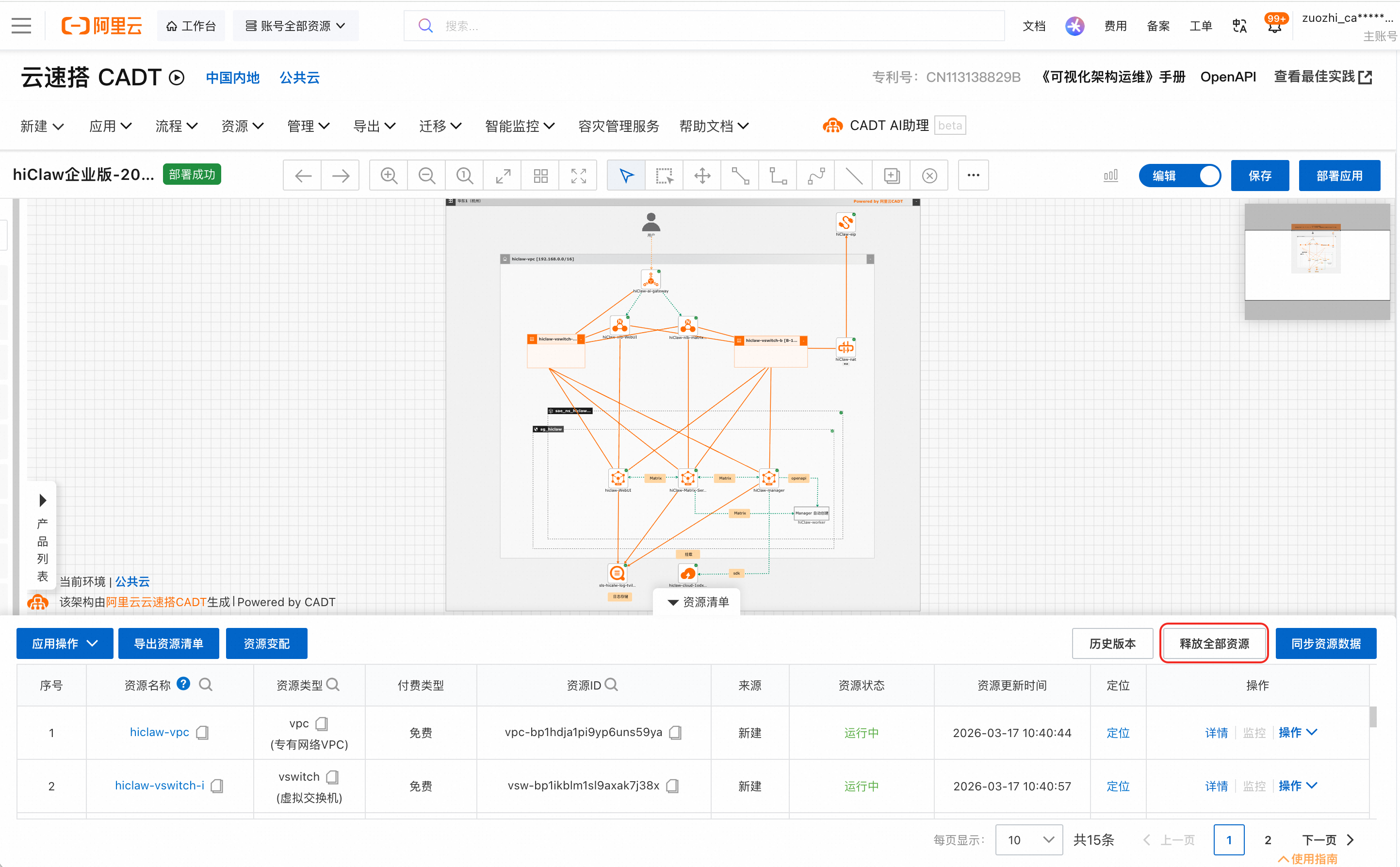Open the 帮助文档 dropdown menu
The height and width of the screenshot is (867, 1400).
coord(714,126)
